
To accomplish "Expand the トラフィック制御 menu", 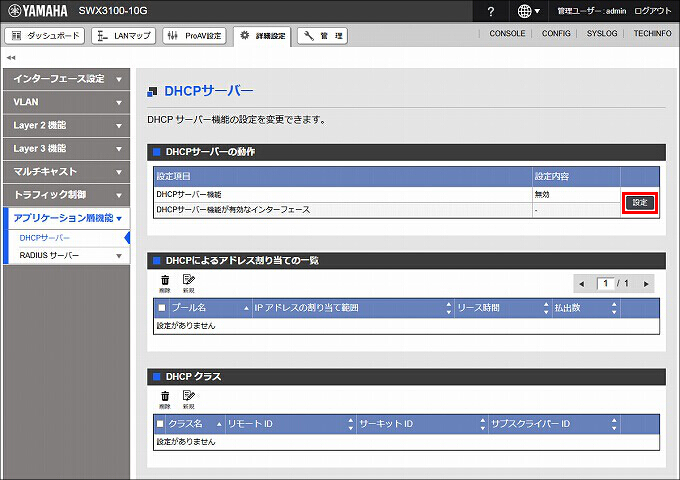I will point(66,195).
